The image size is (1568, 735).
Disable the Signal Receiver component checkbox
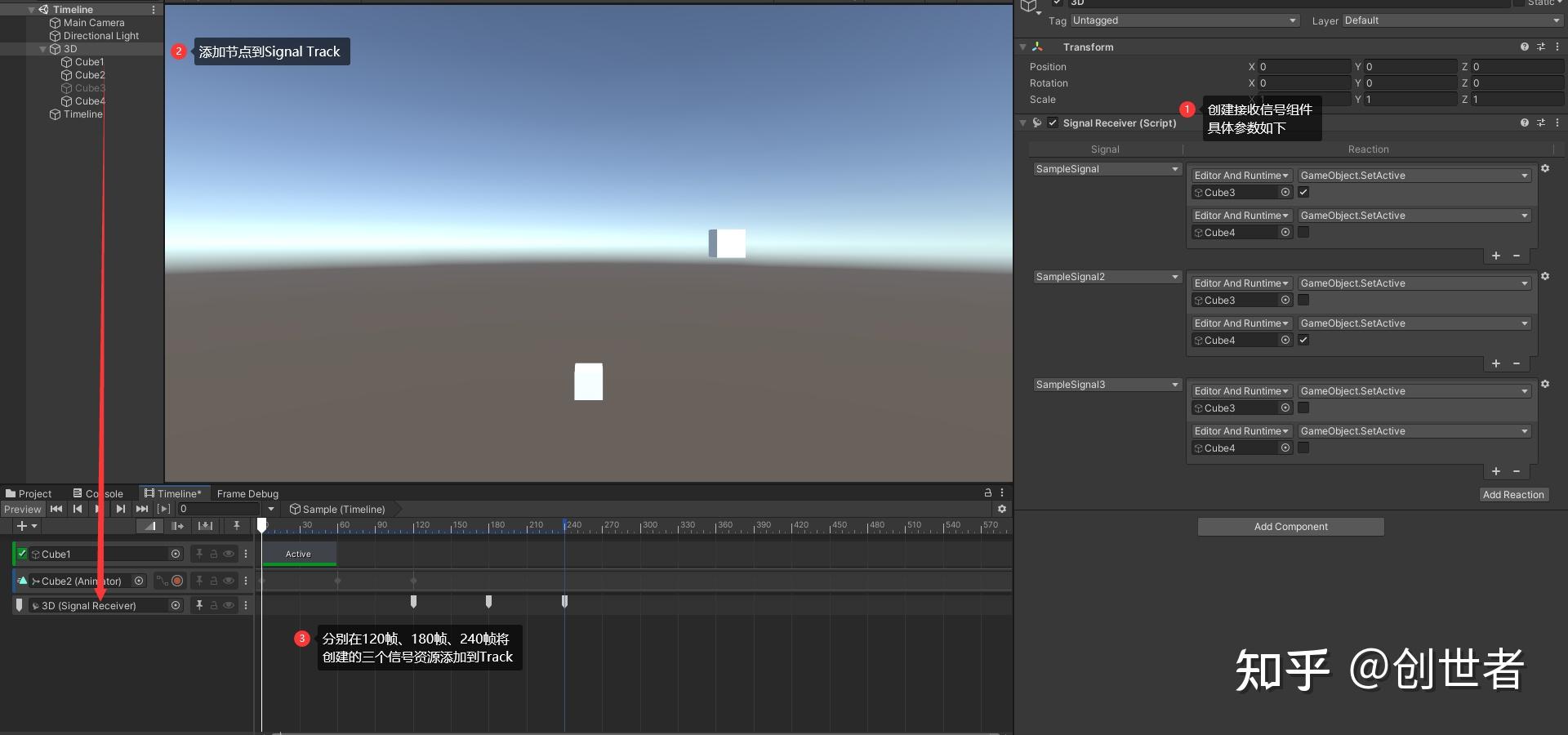pyautogui.click(x=1053, y=122)
